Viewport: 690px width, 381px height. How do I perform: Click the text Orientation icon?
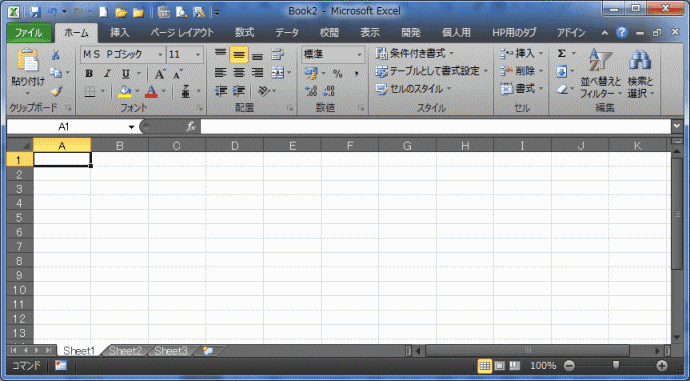(x=264, y=91)
